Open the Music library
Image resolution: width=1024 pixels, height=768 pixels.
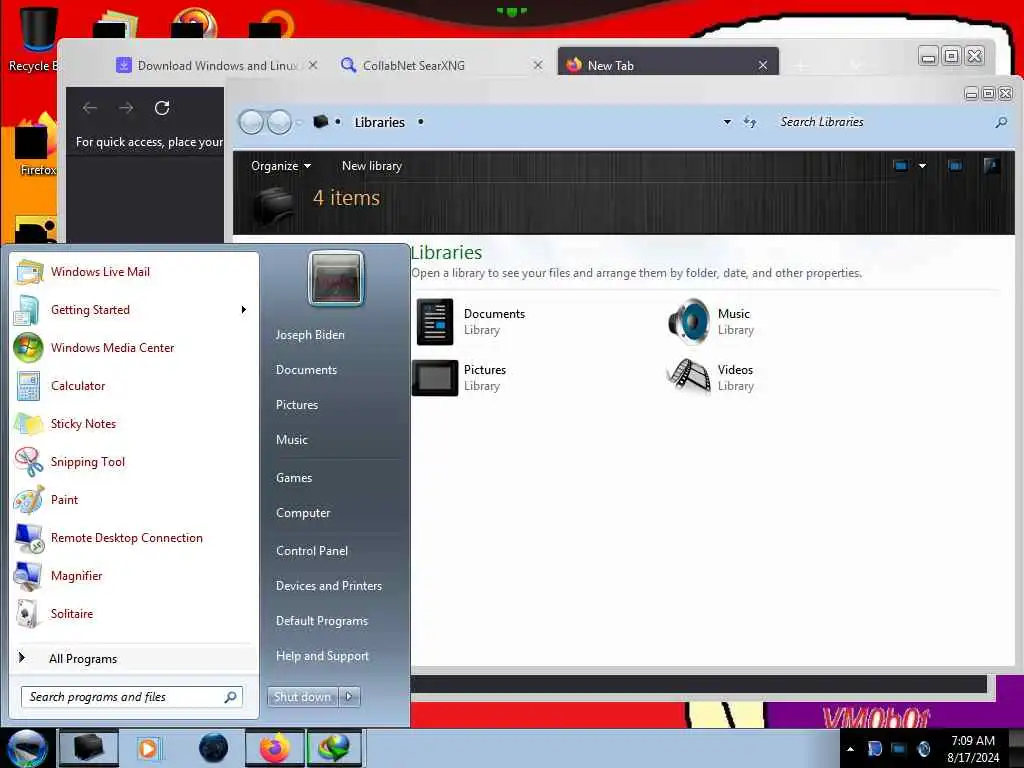[711, 321]
